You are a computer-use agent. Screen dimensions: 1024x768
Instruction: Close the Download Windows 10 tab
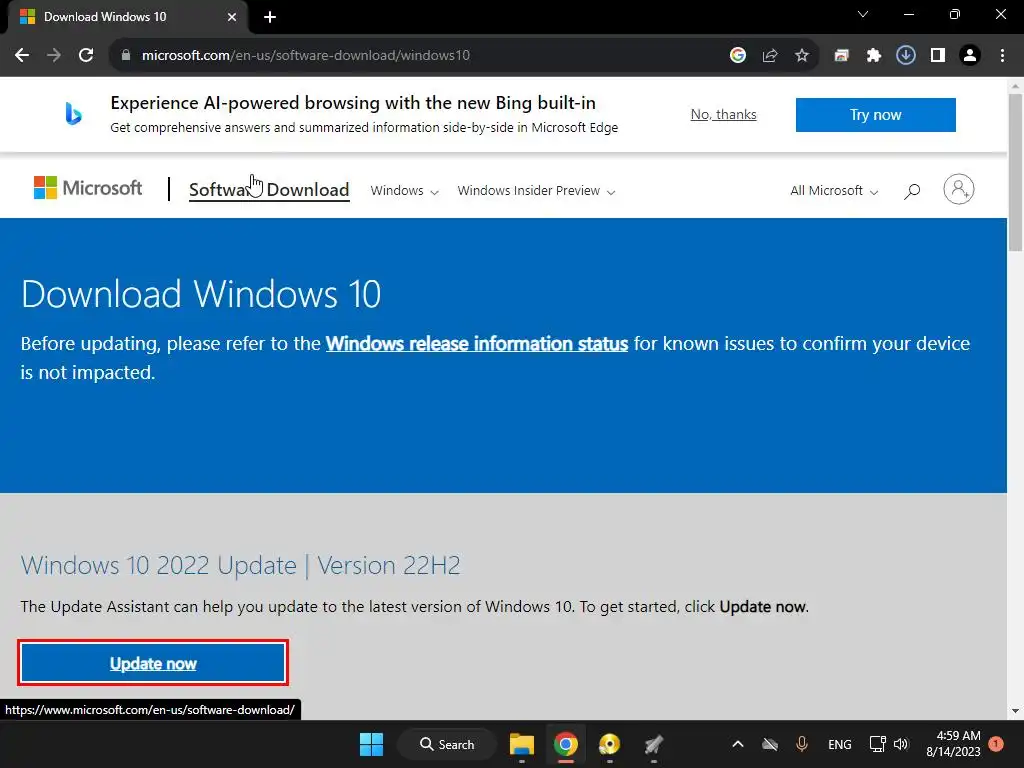[x=232, y=17]
